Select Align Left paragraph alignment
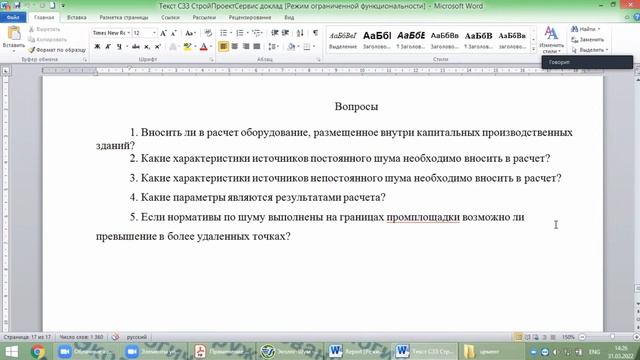The width and height of the screenshot is (640, 360). 223,47
